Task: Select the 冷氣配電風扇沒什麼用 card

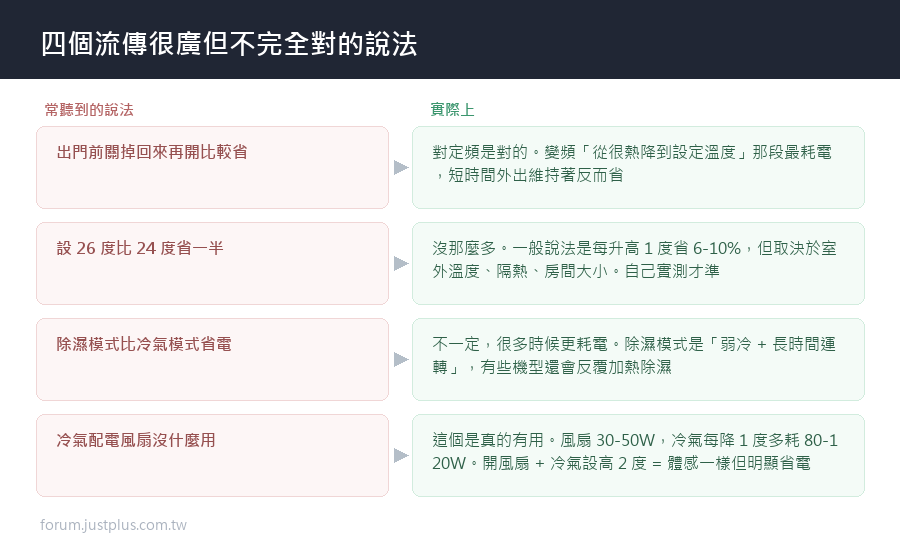Action: (212, 455)
